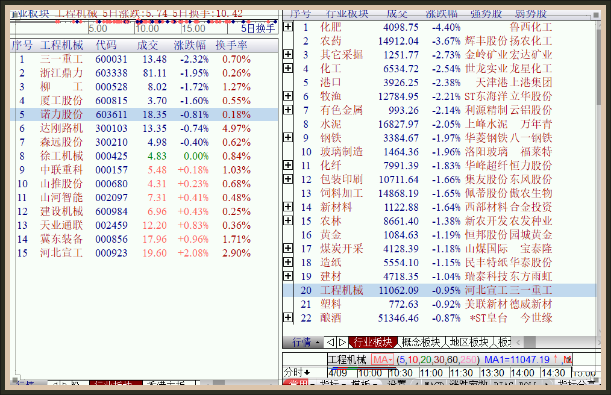Expand the 化工 sector plus box
Image resolution: width=611 pixels, height=395 pixels.
288,68
